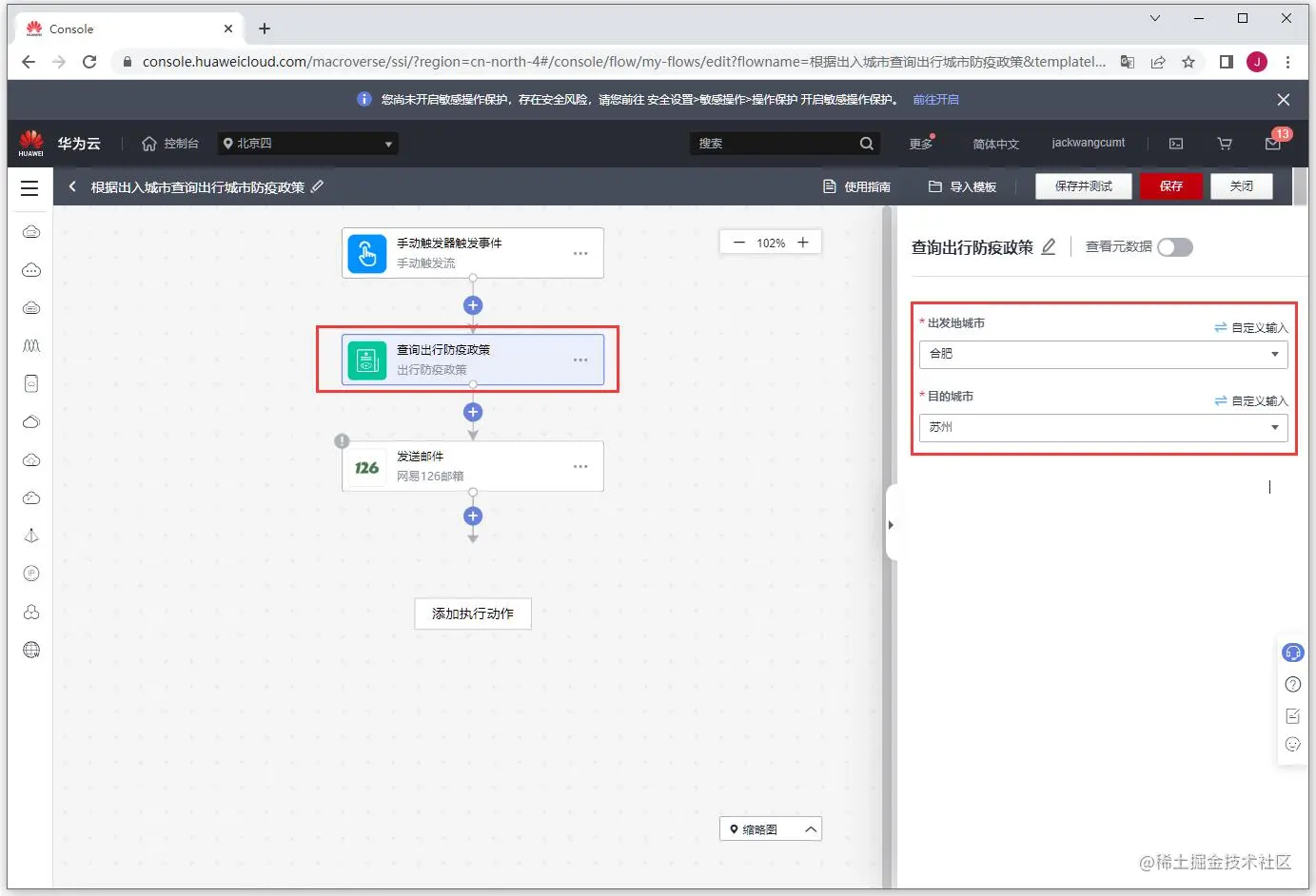Click 保存并测试 button
The image size is (1316, 896).
click(x=1083, y=186)
